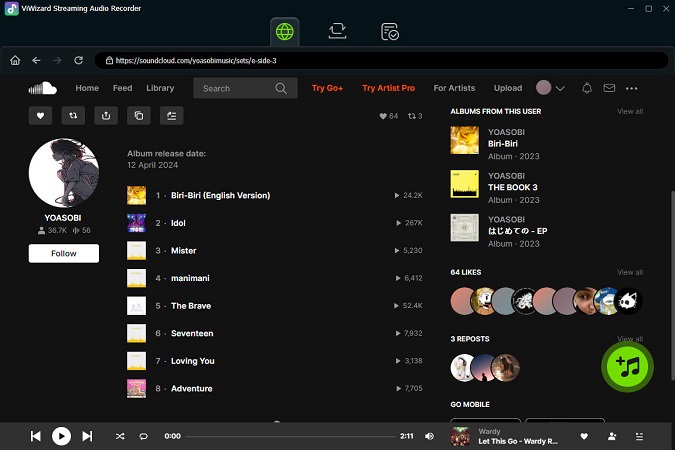The height and width of the screenshot is (450, 675).
Task: Go forward with the right arrow
Action: coord(57,60)
